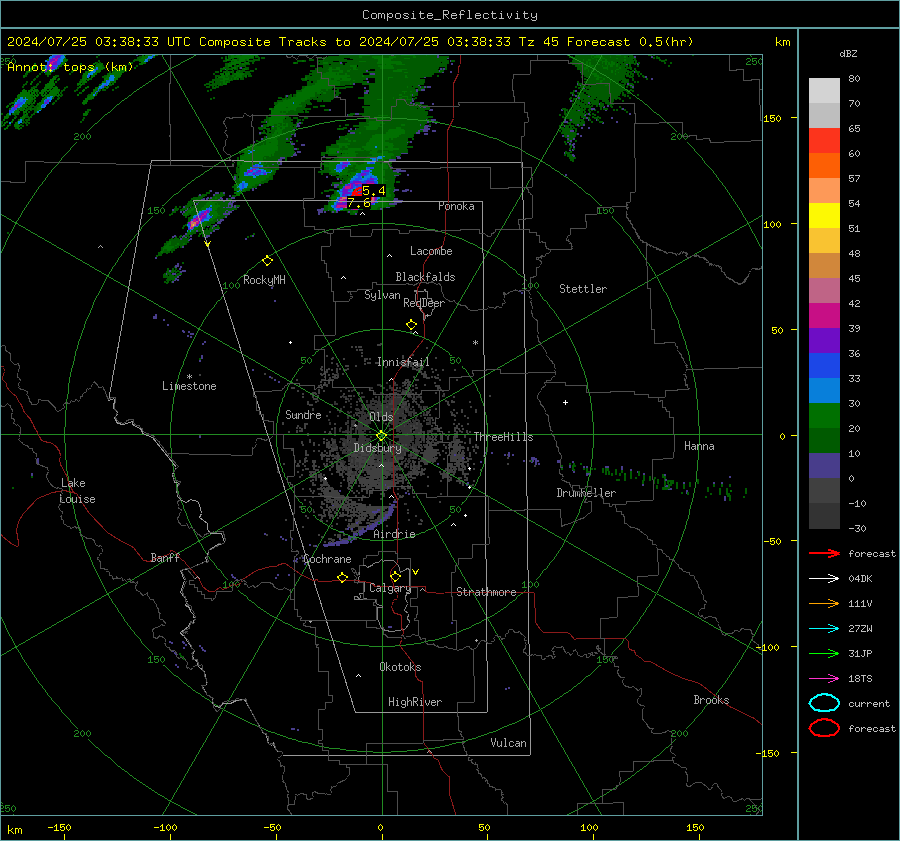The image size is (900, 841).
Task: Click the Drumheller label
Action: coord(586,493)
